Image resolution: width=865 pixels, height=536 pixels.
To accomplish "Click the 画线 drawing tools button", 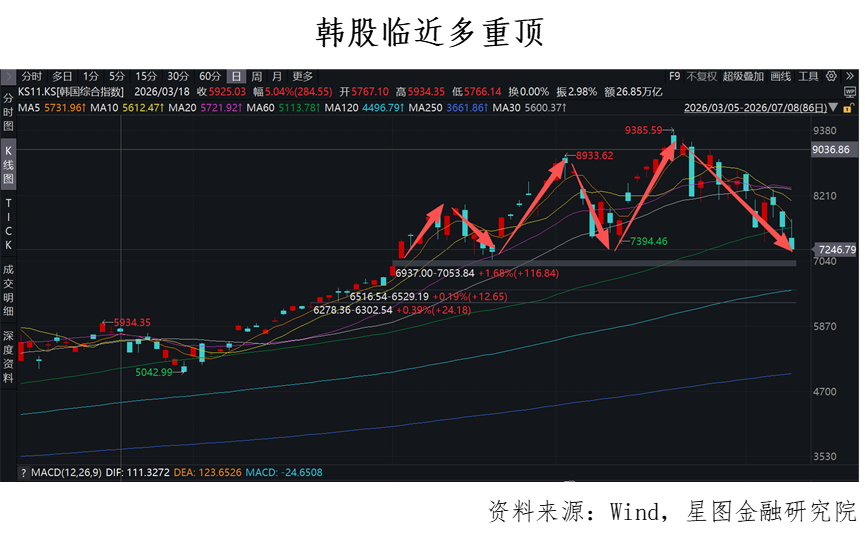I will point(781,76).
